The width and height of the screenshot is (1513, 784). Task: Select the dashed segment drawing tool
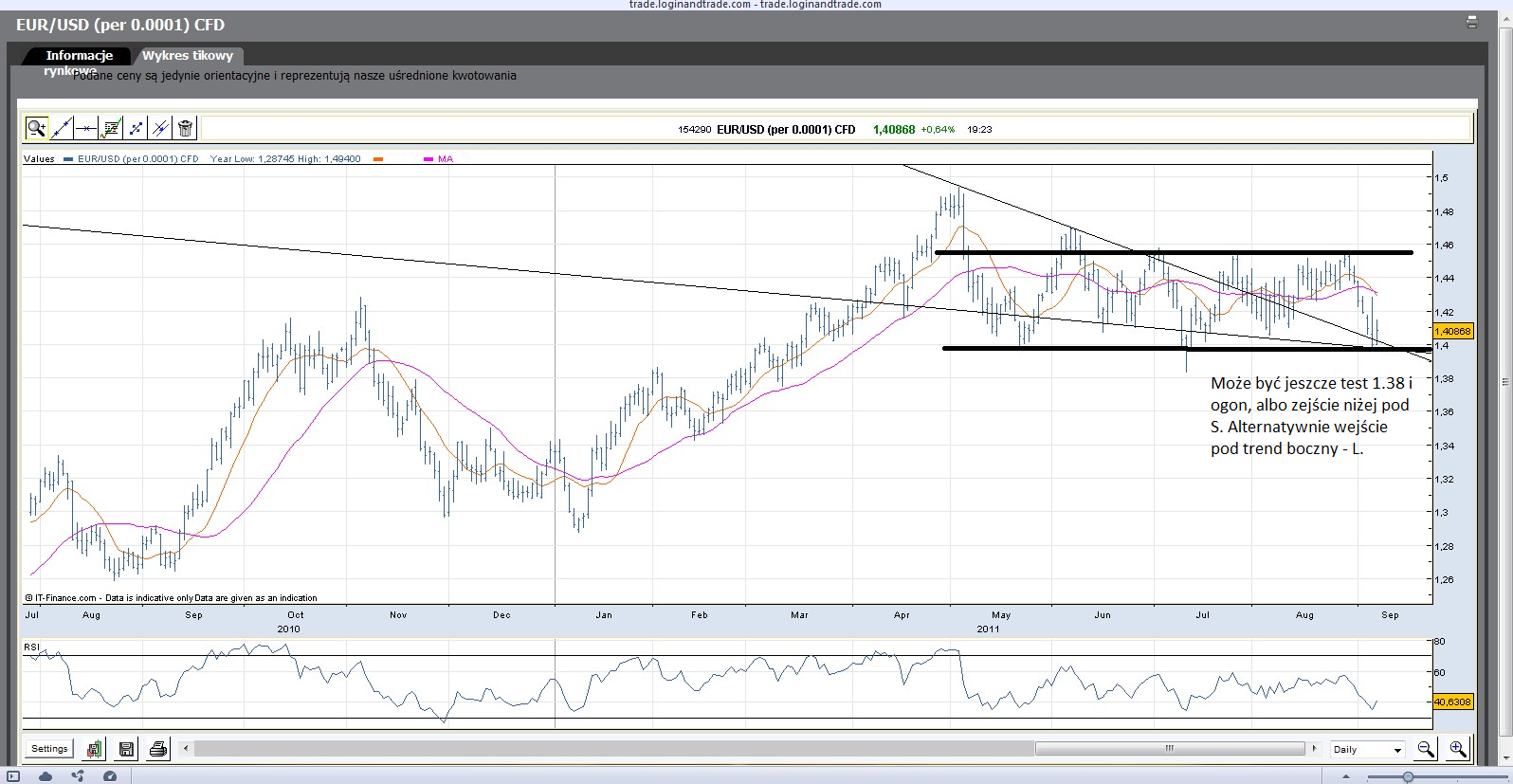tap(137, 128)
